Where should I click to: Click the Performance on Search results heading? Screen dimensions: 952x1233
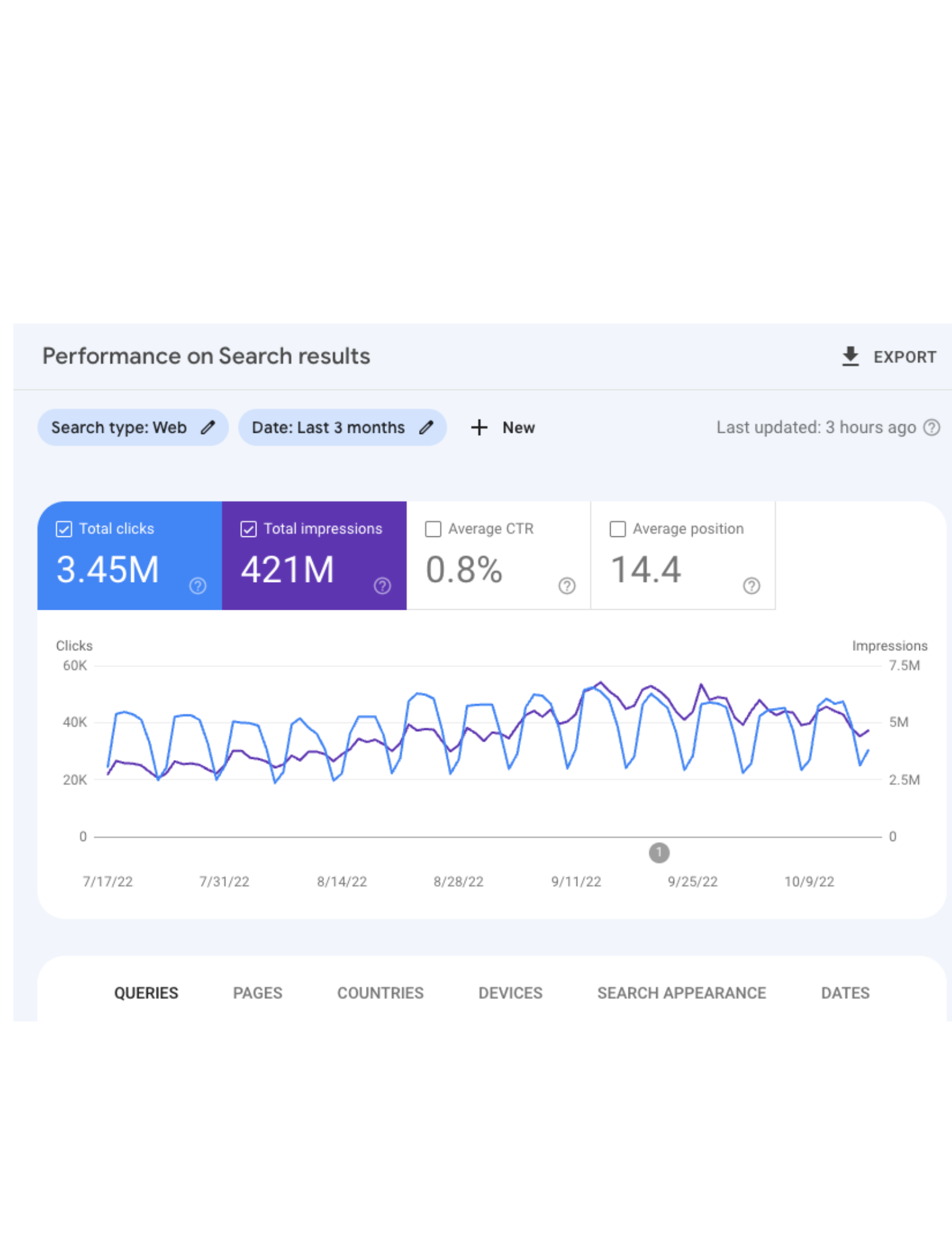[x=206, y=356]
